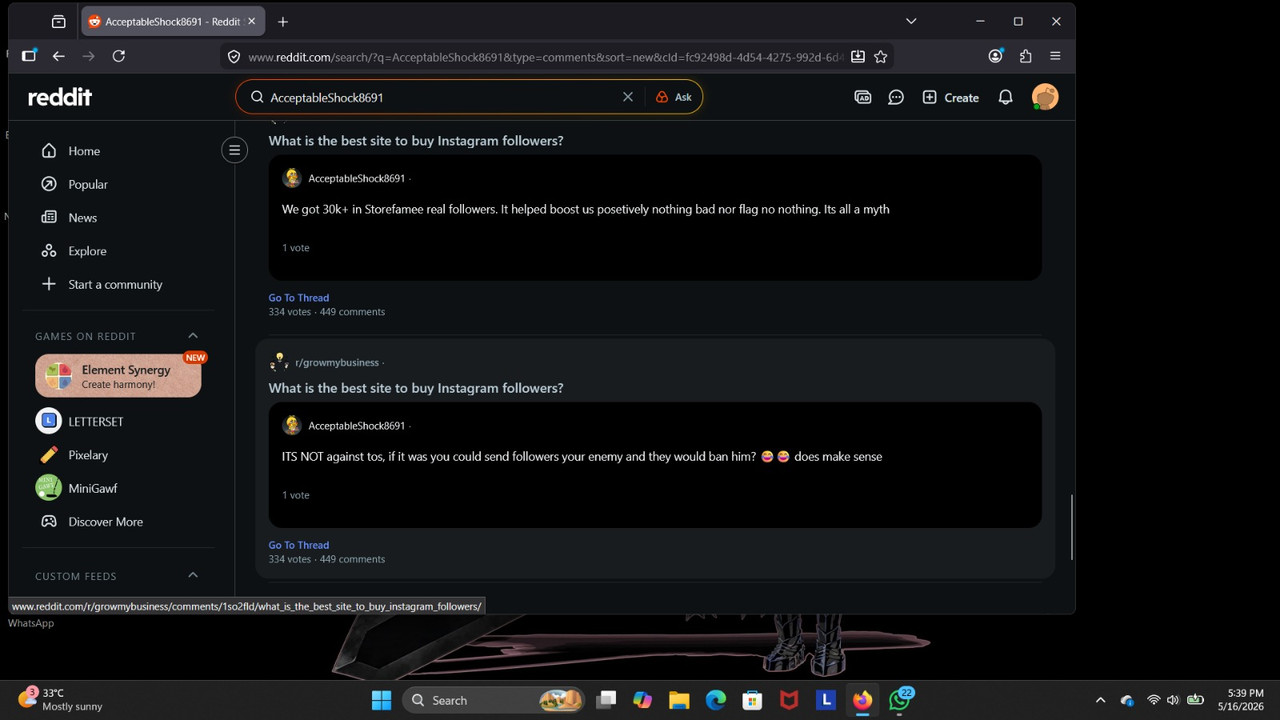Clear the search box with the X icon
Screen dimensions: 1280x720
(x=628, y=97)
